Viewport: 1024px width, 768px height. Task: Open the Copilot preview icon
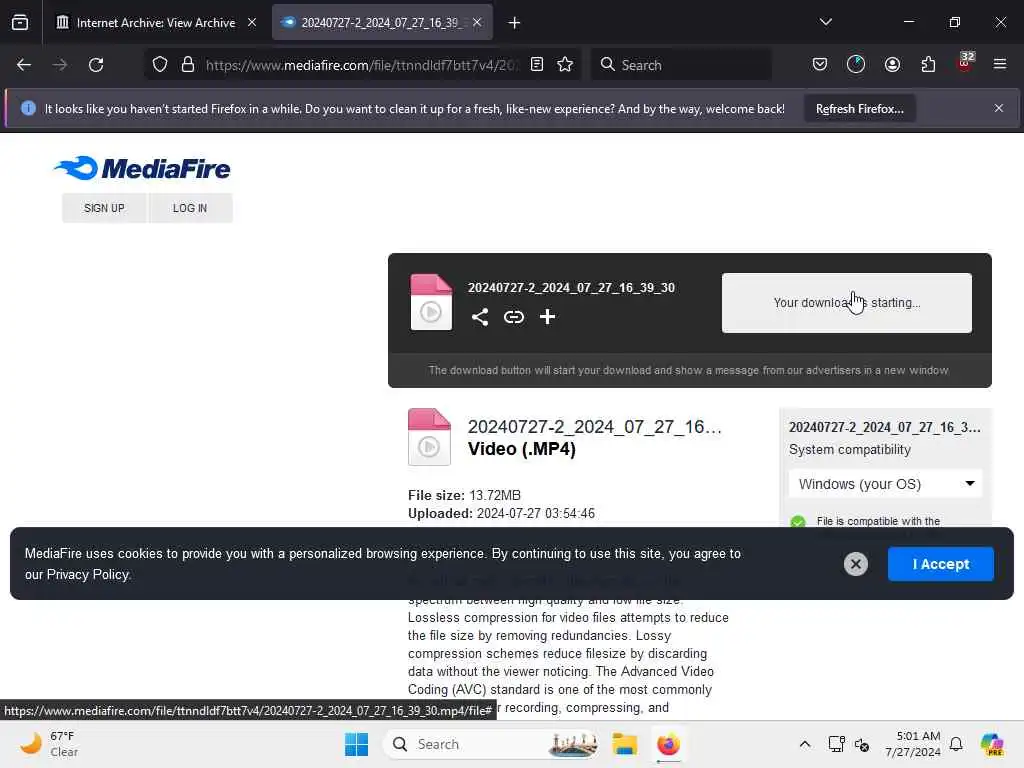992,744
